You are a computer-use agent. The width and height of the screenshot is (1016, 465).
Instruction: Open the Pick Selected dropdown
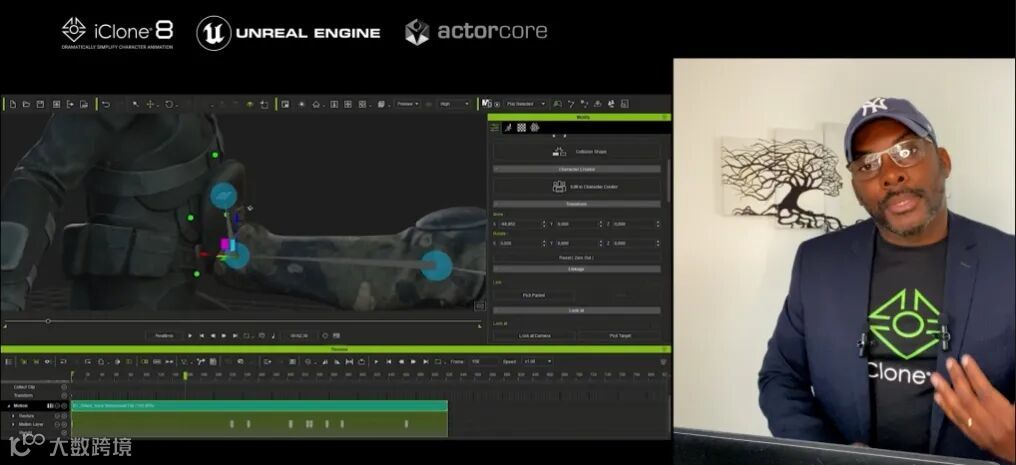pyautogui.click(x=527, y=104)
